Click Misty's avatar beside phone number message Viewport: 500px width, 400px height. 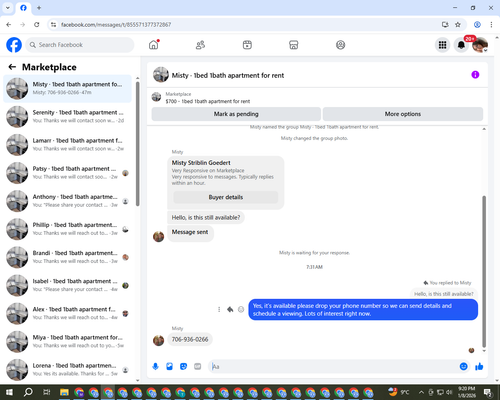coord(158,340)
